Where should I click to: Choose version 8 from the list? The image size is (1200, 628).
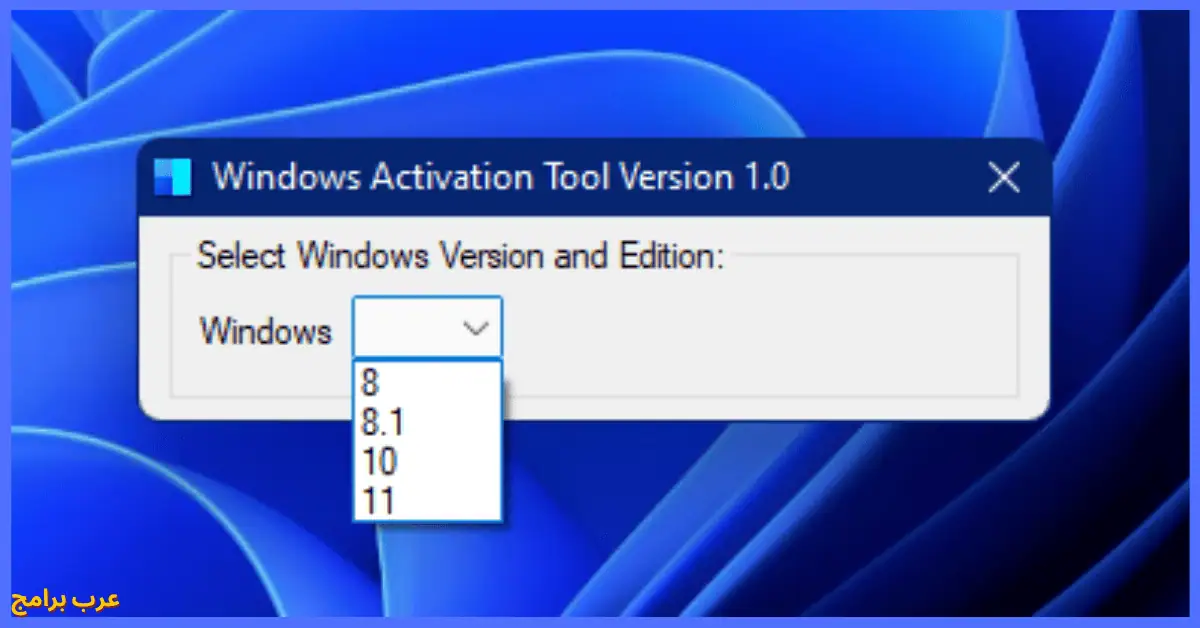(x=428, y=383)
